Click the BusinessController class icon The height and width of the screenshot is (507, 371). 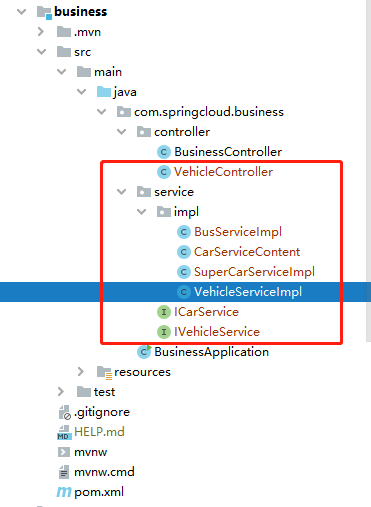tap(164, 152)
